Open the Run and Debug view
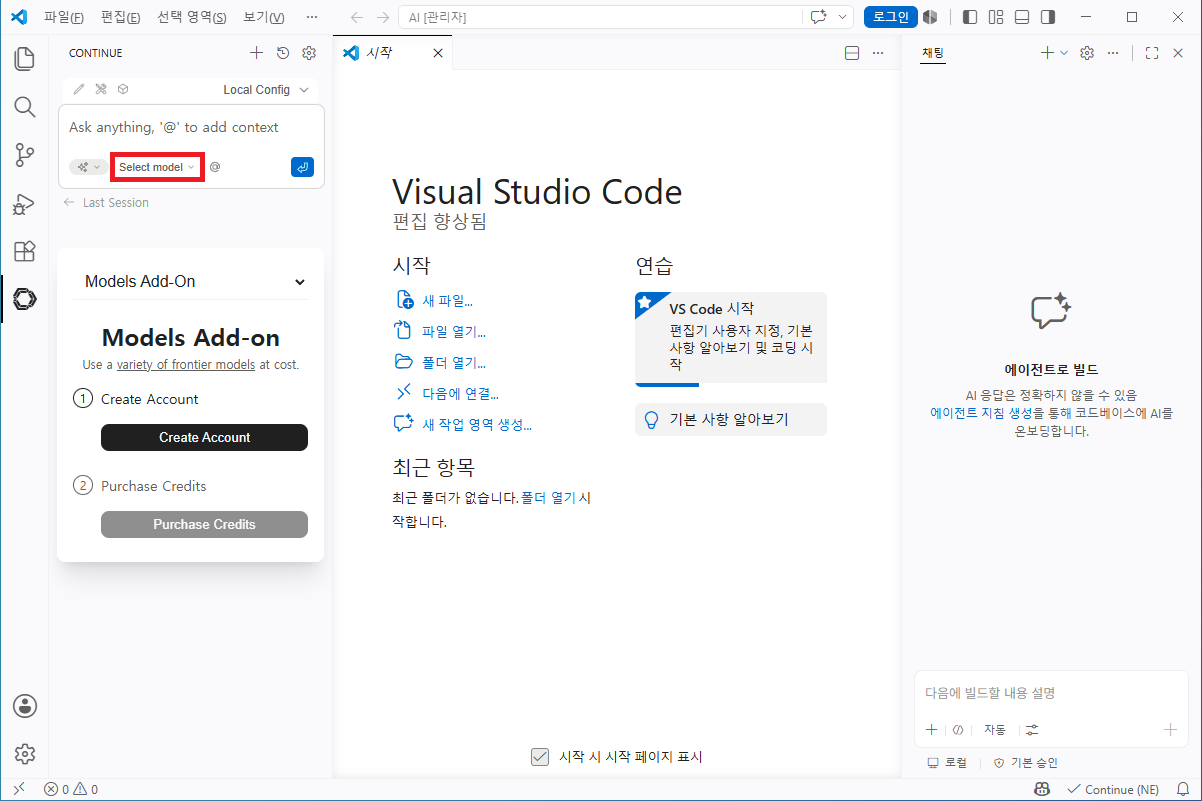The image size is (1202, 801). pos(25,203)
